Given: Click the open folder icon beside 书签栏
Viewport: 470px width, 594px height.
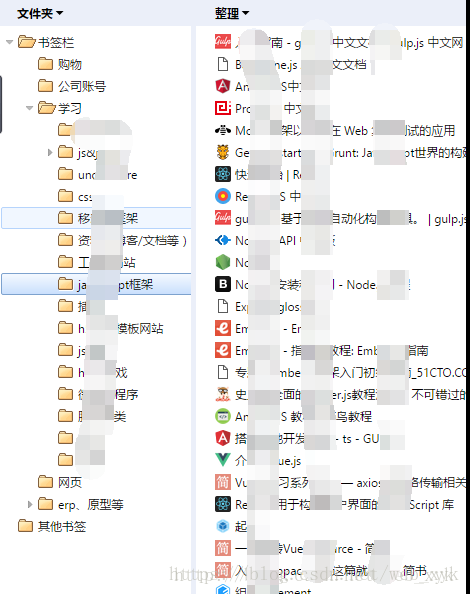Looking at the screenshot, I should 27,42.
